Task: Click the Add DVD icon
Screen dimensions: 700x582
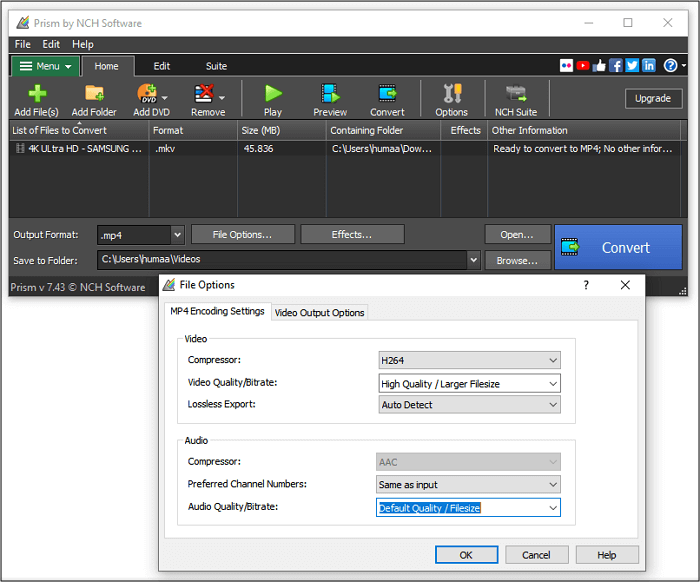Action: (151, 98)
